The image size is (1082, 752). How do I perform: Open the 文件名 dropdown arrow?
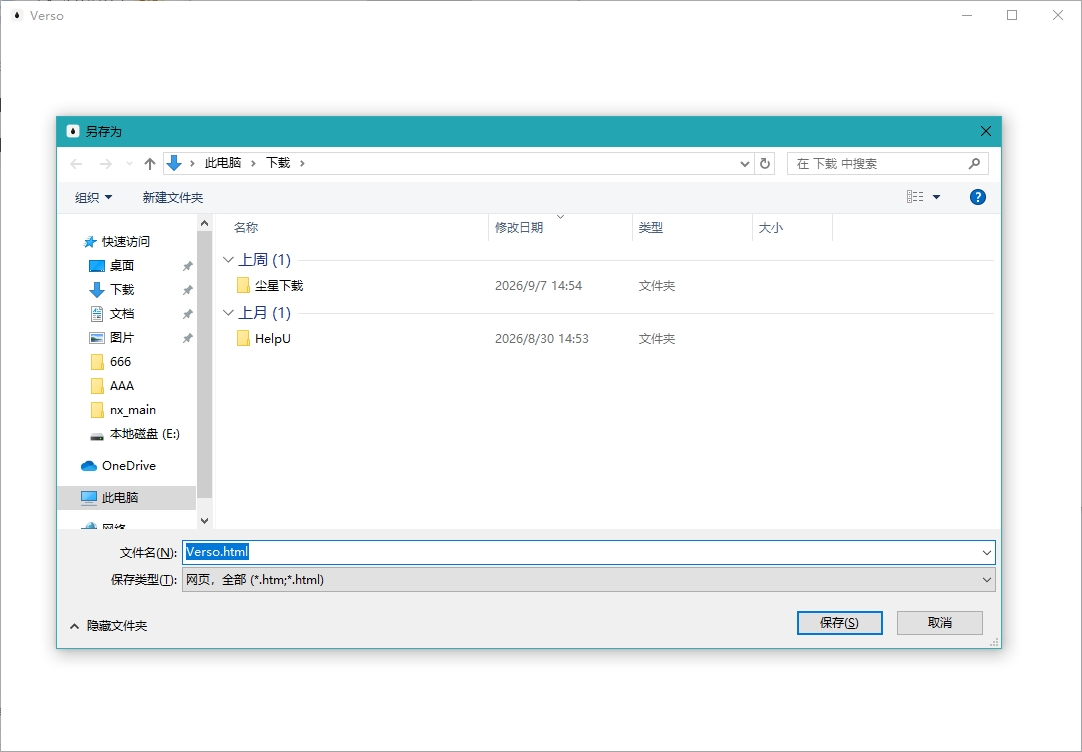(987, 553)
